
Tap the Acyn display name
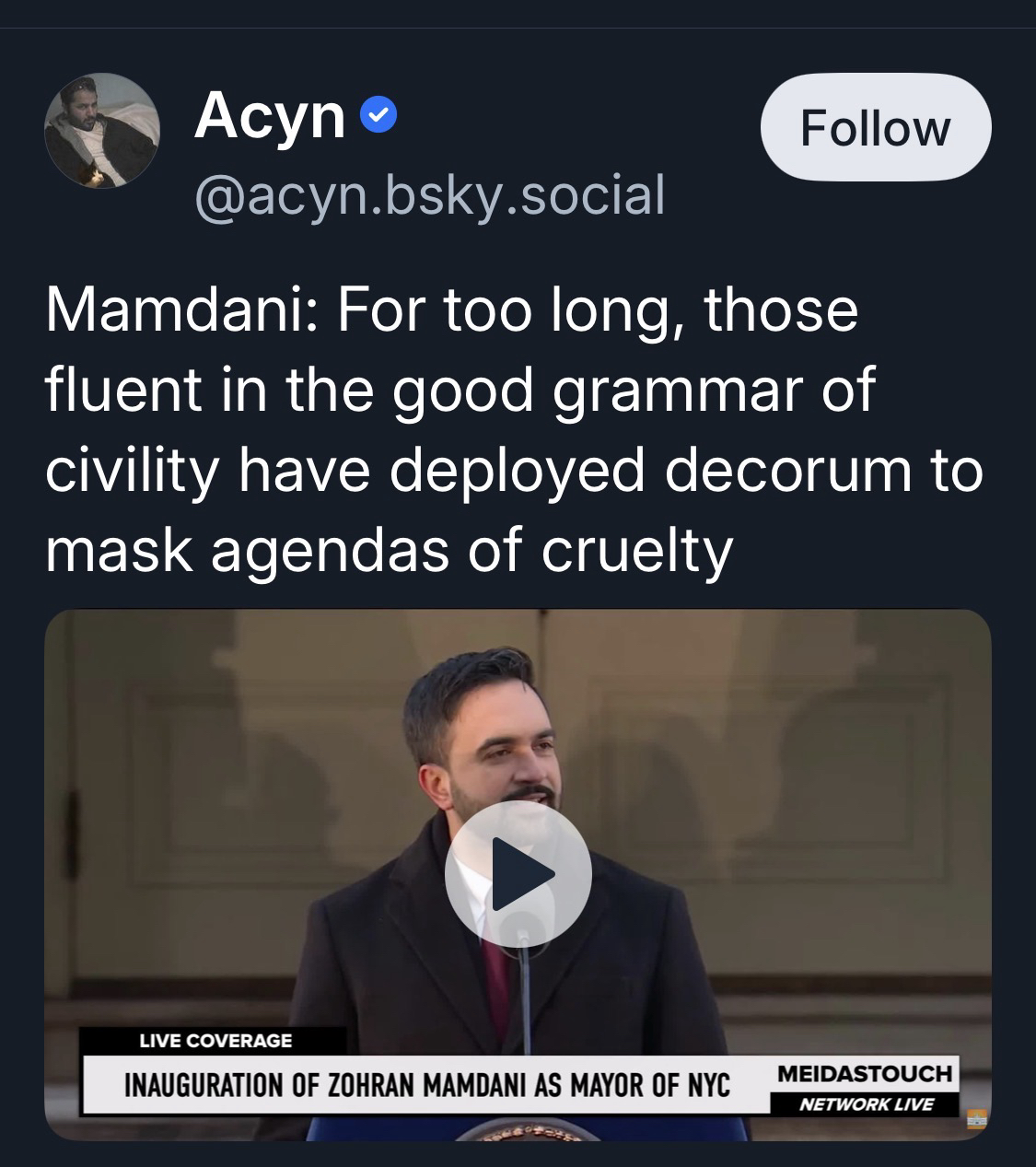point(269,116)
